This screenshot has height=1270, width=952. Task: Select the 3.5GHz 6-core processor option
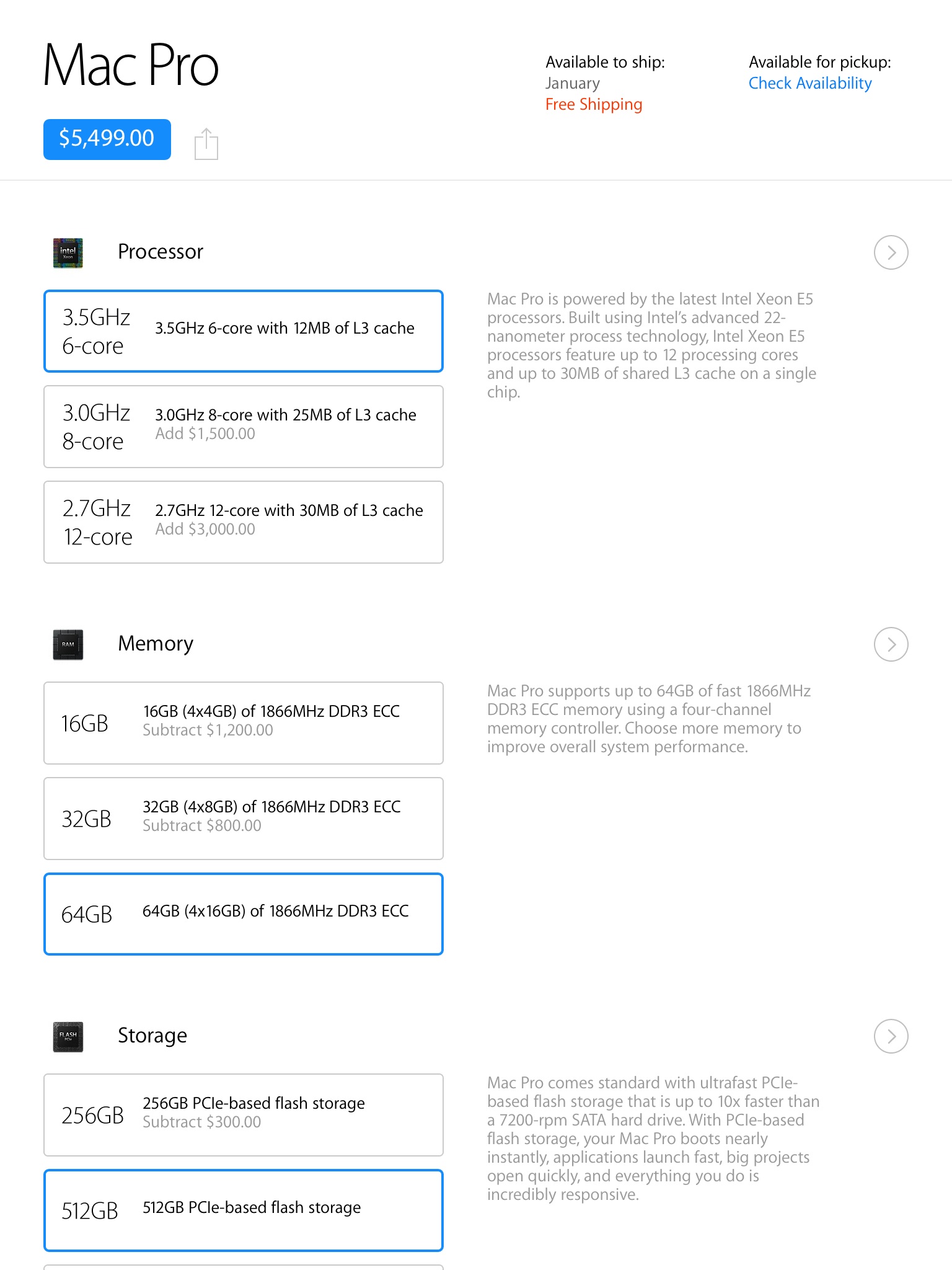244,331
